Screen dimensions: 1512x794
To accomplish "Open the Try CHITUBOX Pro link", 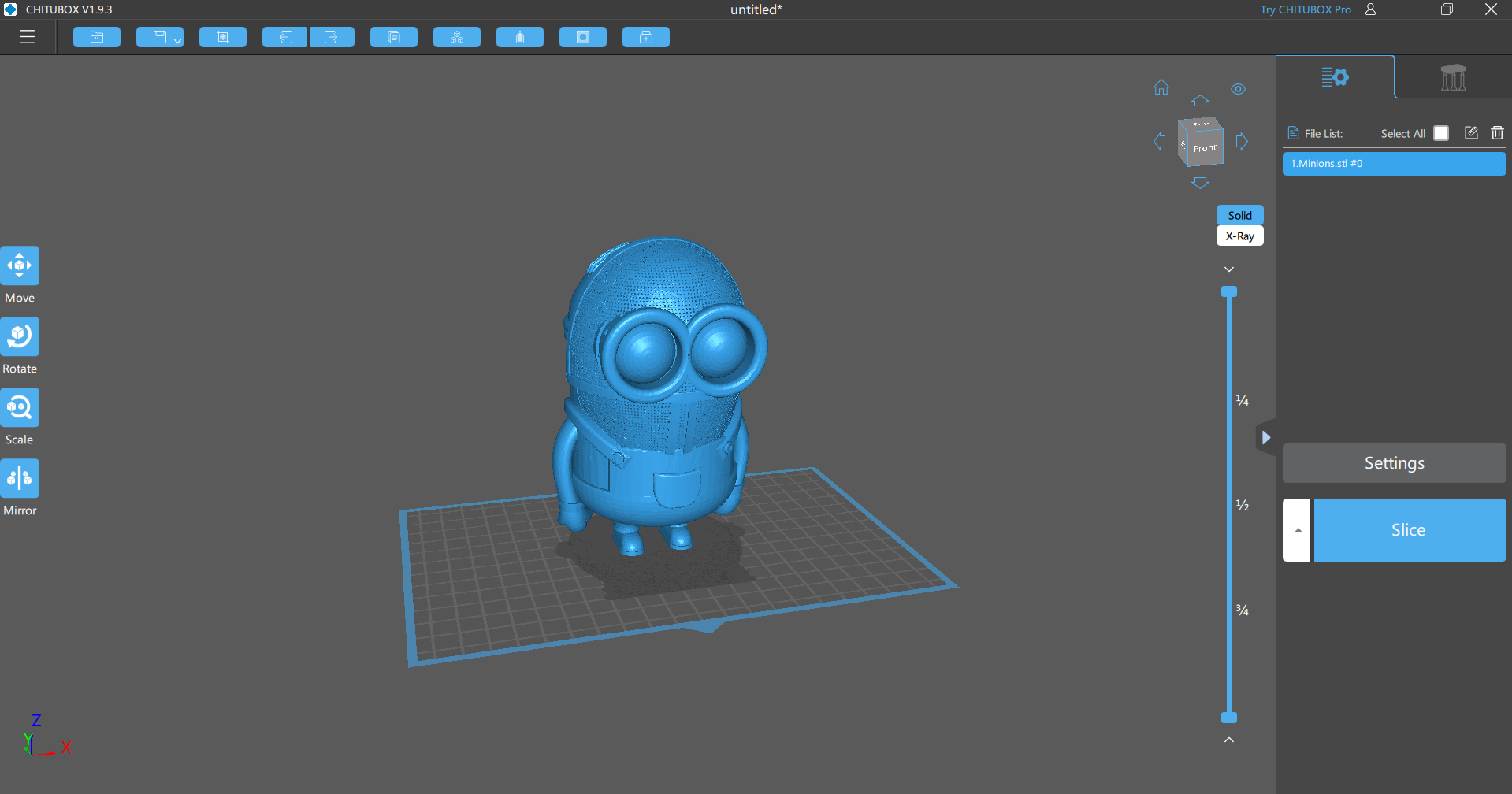I will click(x=1306, y=9).
